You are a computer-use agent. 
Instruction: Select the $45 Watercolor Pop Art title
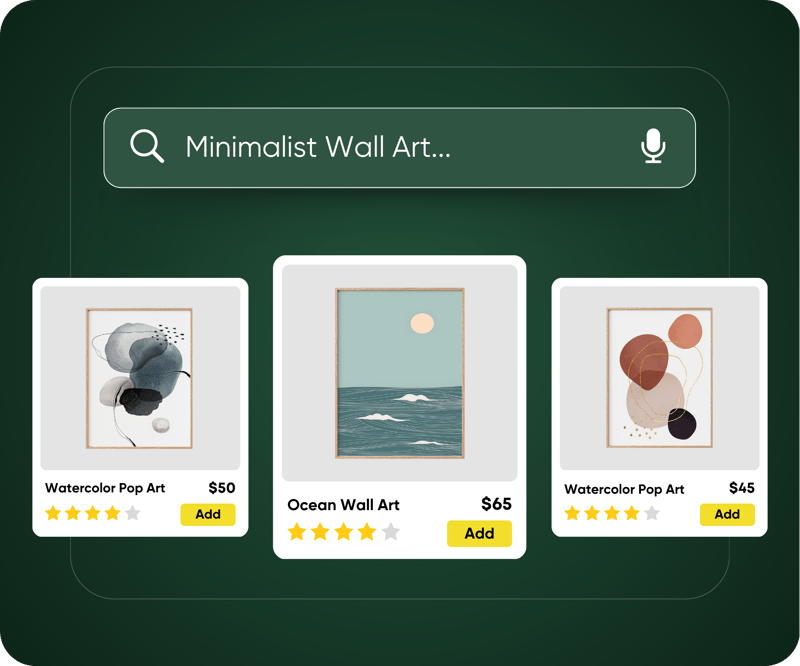click(x=624, y=489)
